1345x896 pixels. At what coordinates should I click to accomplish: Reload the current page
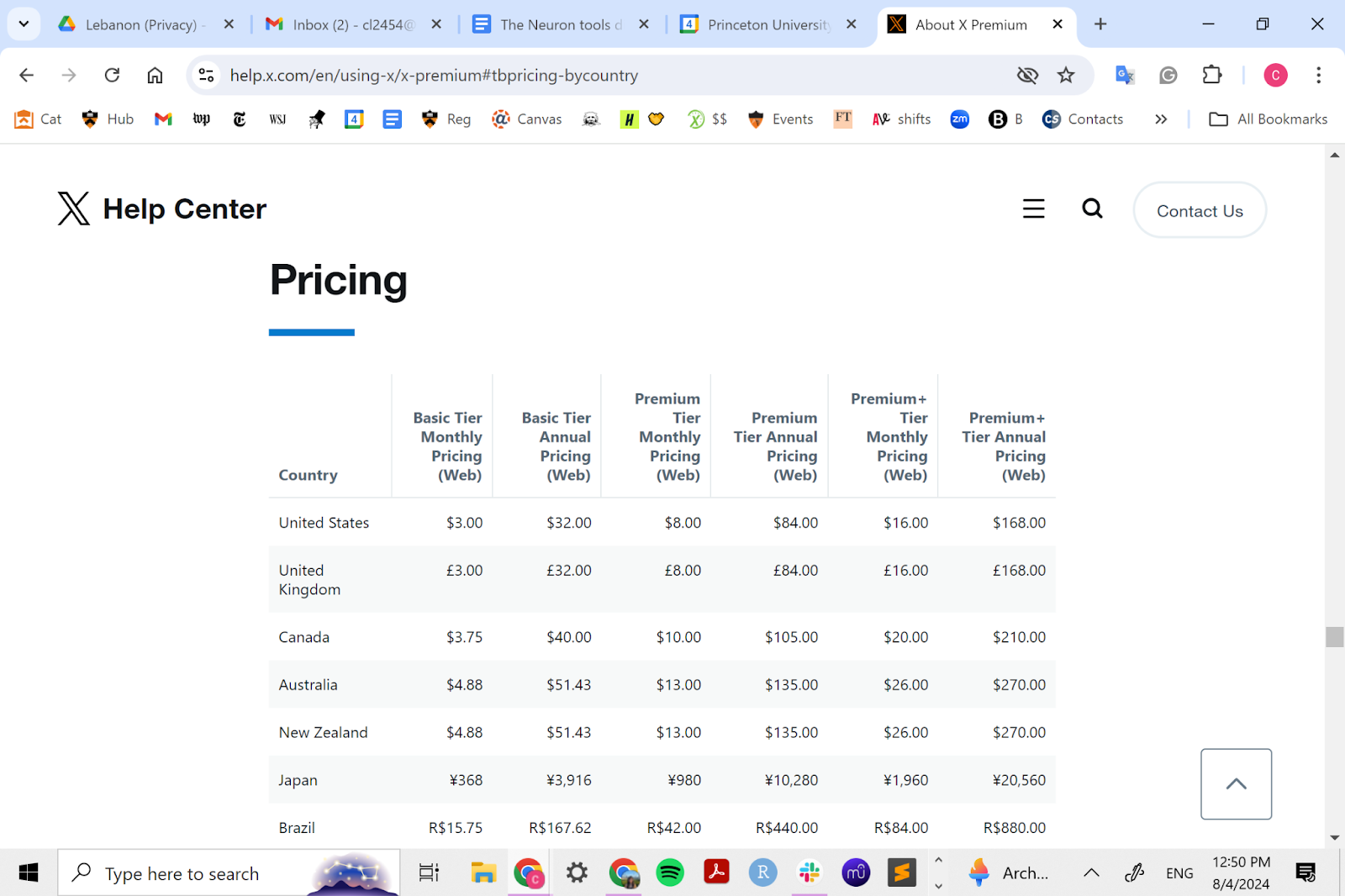112,75
